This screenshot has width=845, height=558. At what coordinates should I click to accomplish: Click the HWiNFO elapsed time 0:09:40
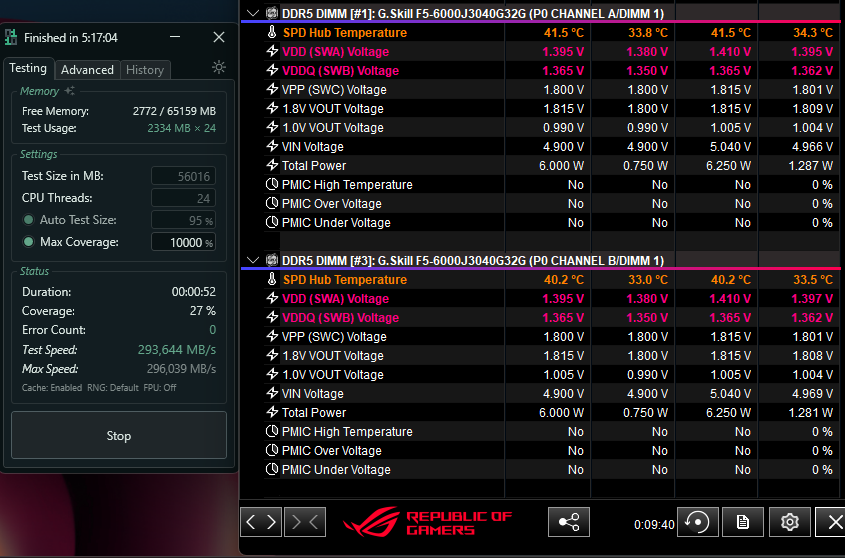[x=654, y=525]
